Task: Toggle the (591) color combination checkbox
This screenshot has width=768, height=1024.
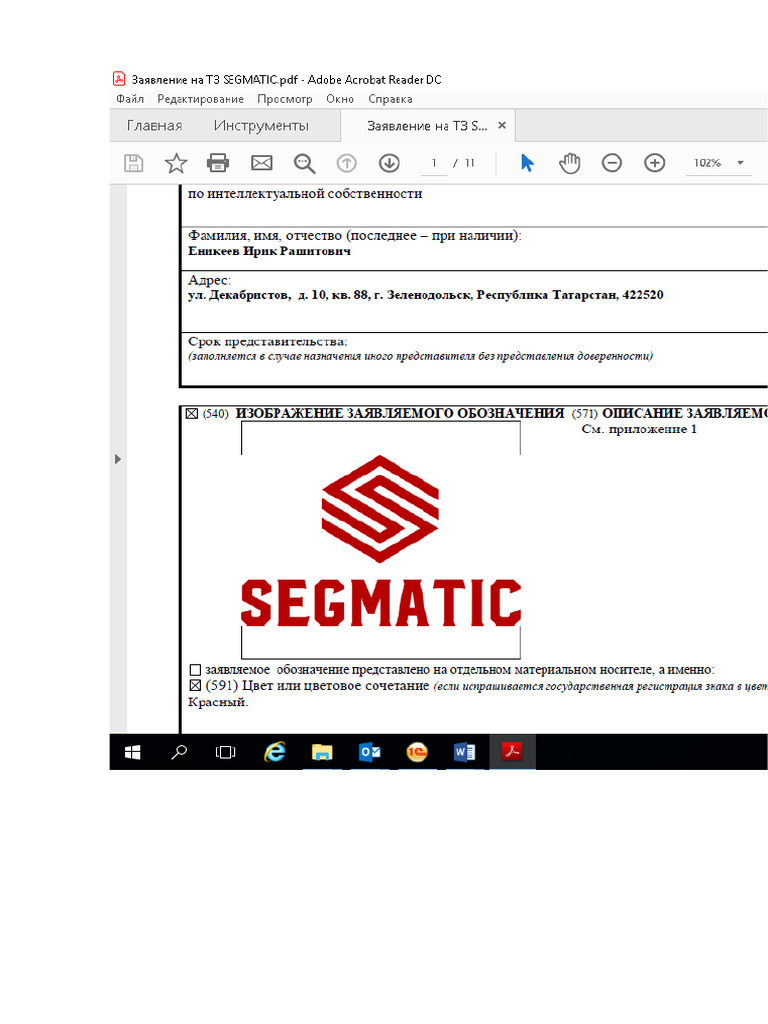Action: tap(195, 686)
